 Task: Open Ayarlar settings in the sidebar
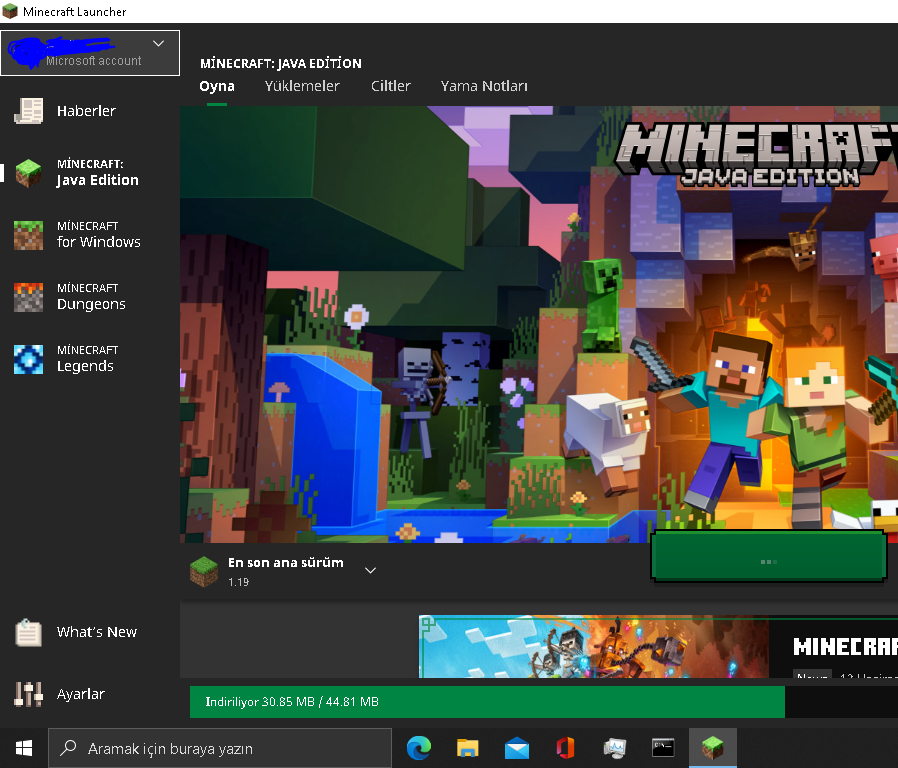(x=90, y=694)
